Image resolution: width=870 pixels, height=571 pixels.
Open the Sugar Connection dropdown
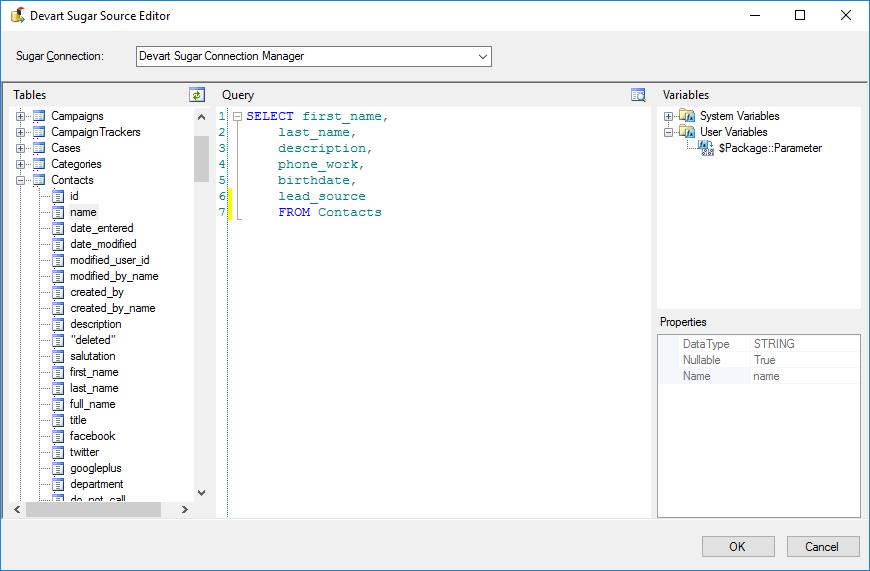click(483, 56)
